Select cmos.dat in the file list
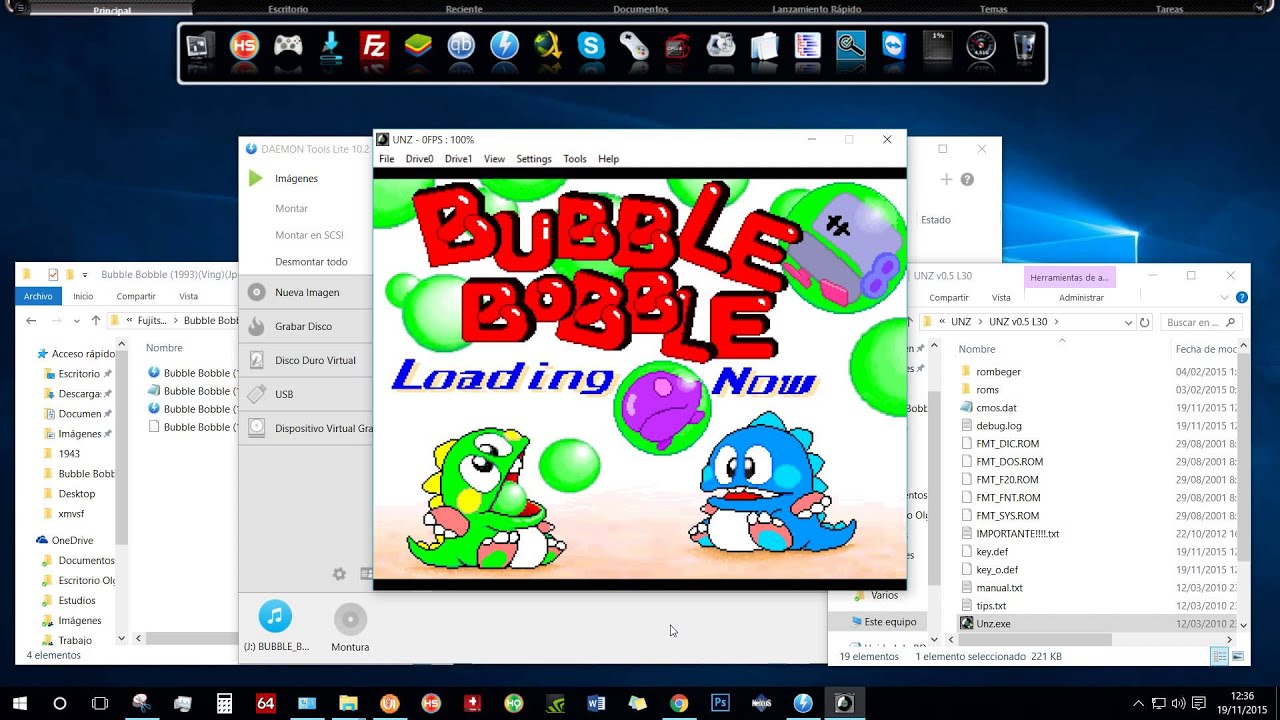 (996, 407)
